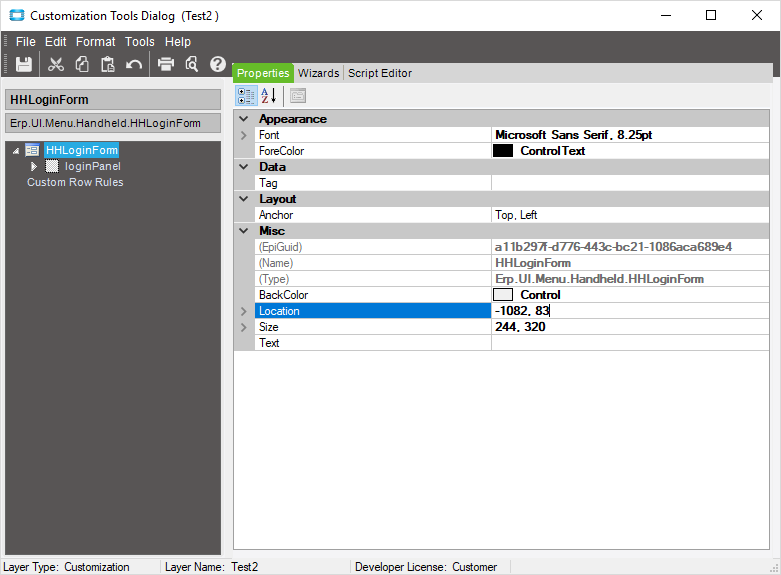
Task: Click the Copy toolbar icon
Action: pos(82,64)
